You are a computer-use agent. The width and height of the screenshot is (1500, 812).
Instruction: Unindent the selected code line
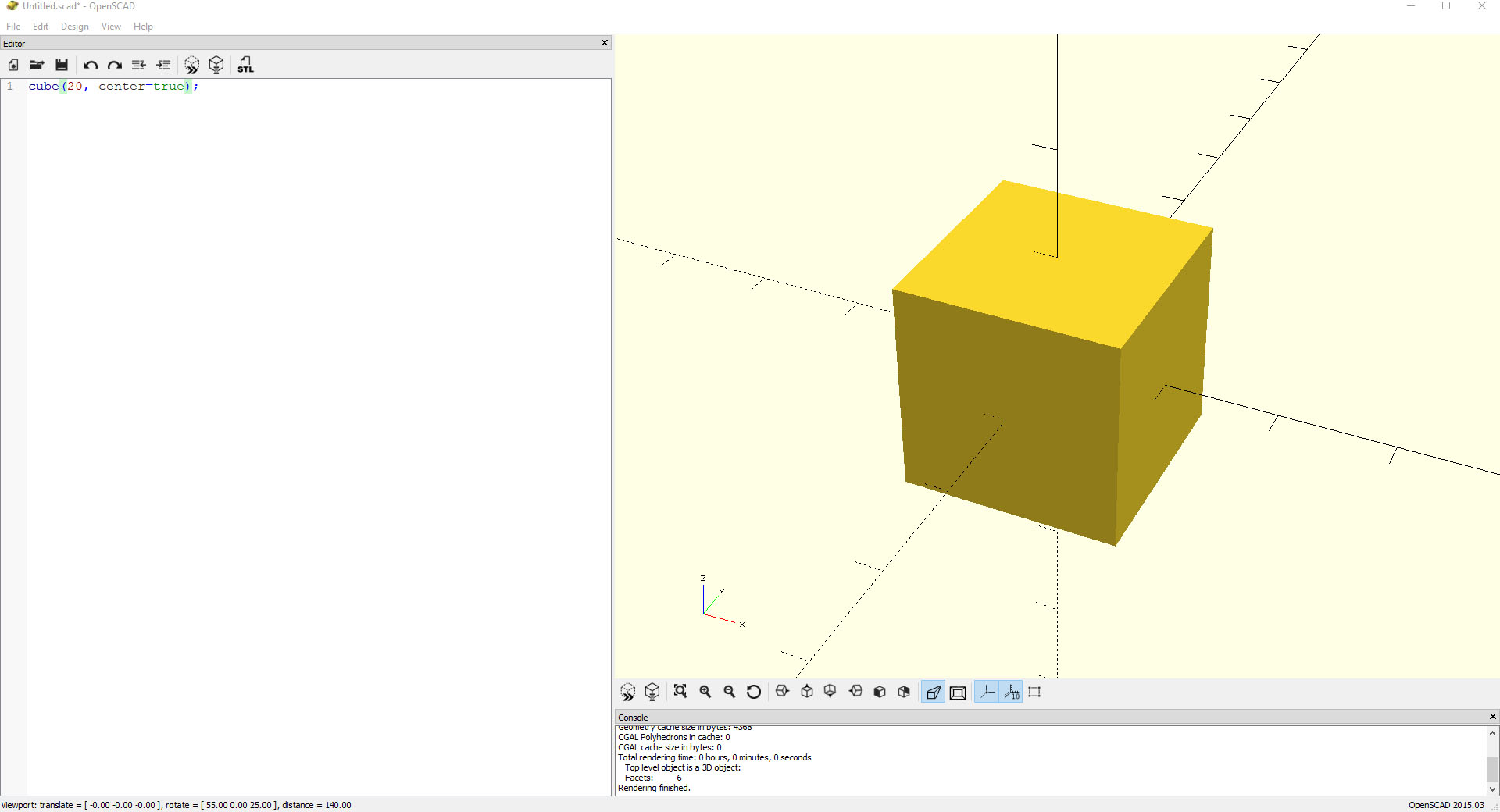(x=139, y=65)
